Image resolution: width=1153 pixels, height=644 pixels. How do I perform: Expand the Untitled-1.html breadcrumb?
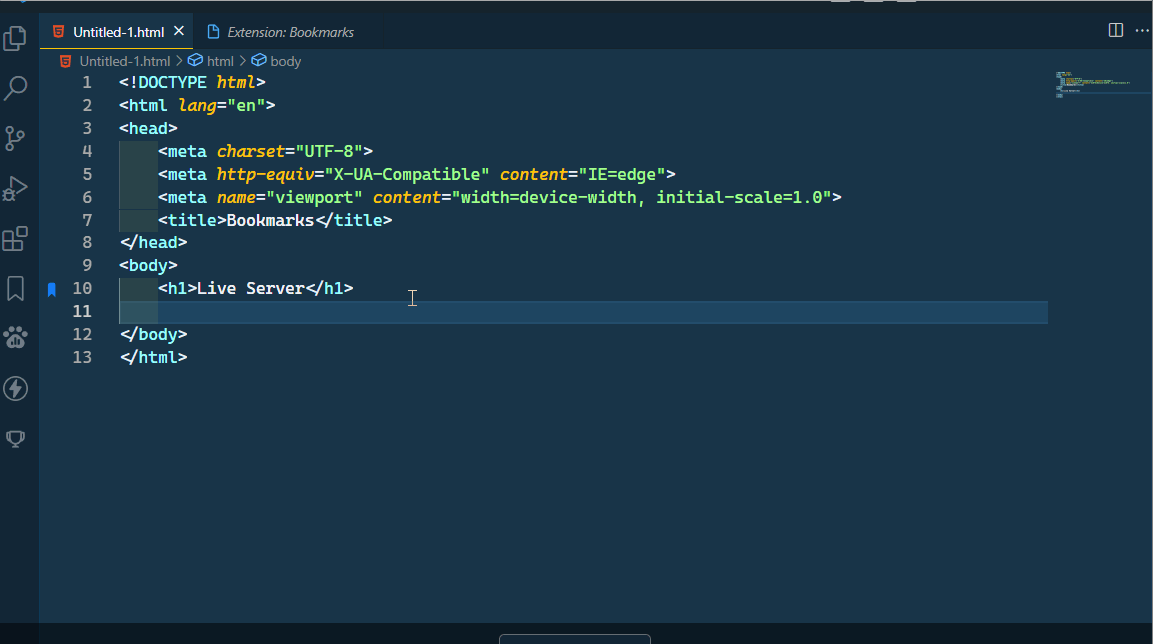click(124, 61)
